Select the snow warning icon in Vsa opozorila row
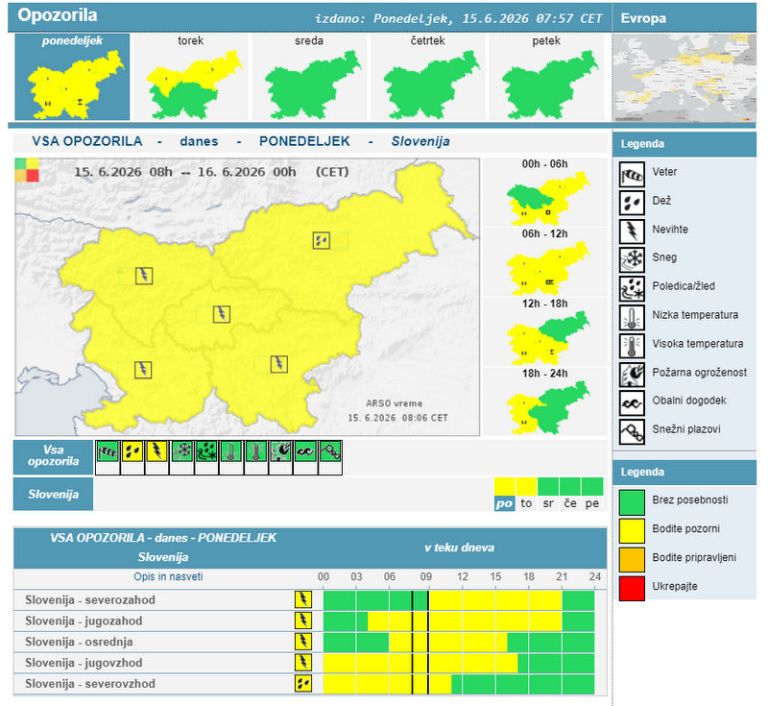This screenshot has width=768, height=706. click(182, 451)
